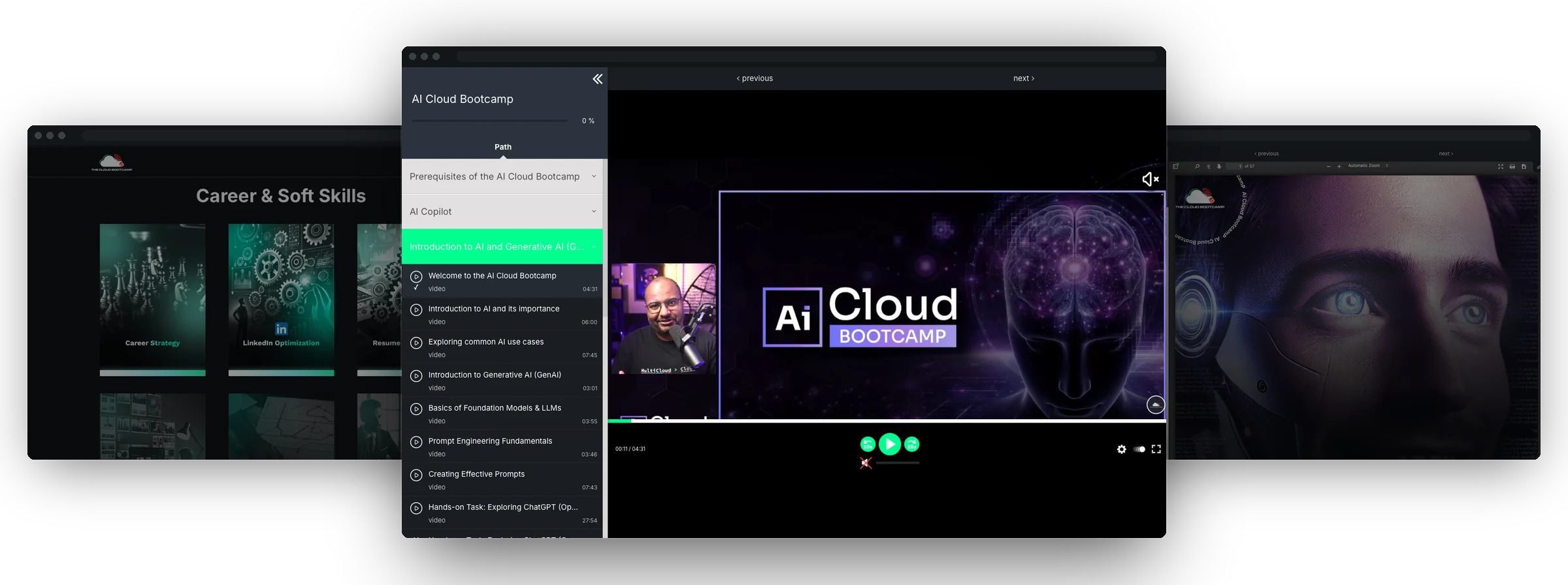Expand Prerequisites of the AI Cloud Bootcamp
1568x585 pixels.
pos(502,176)
